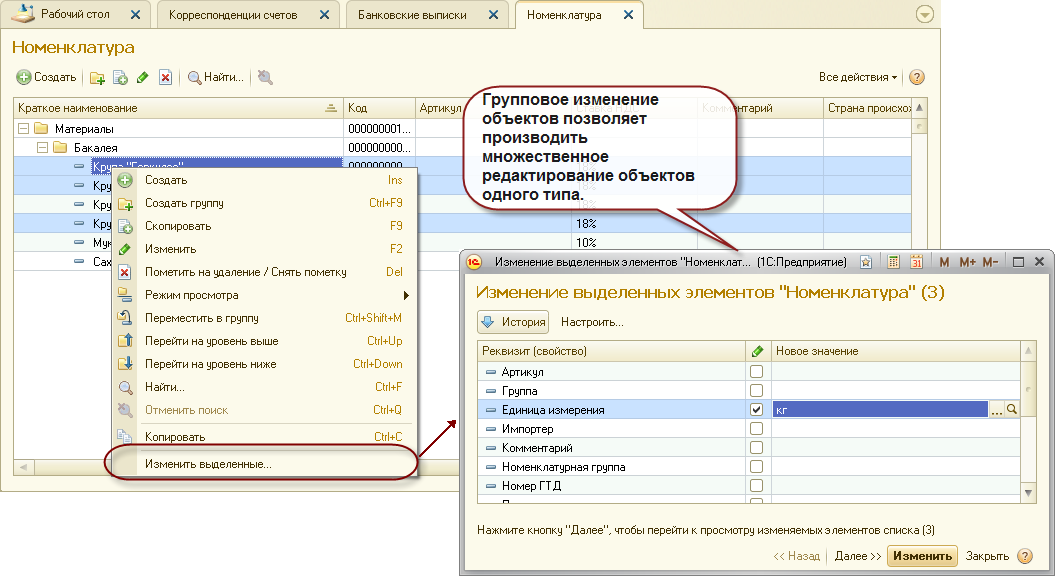Click the help question mark near Все действия
Viewport: 1057px width, 576px height.
pos(916,77)
